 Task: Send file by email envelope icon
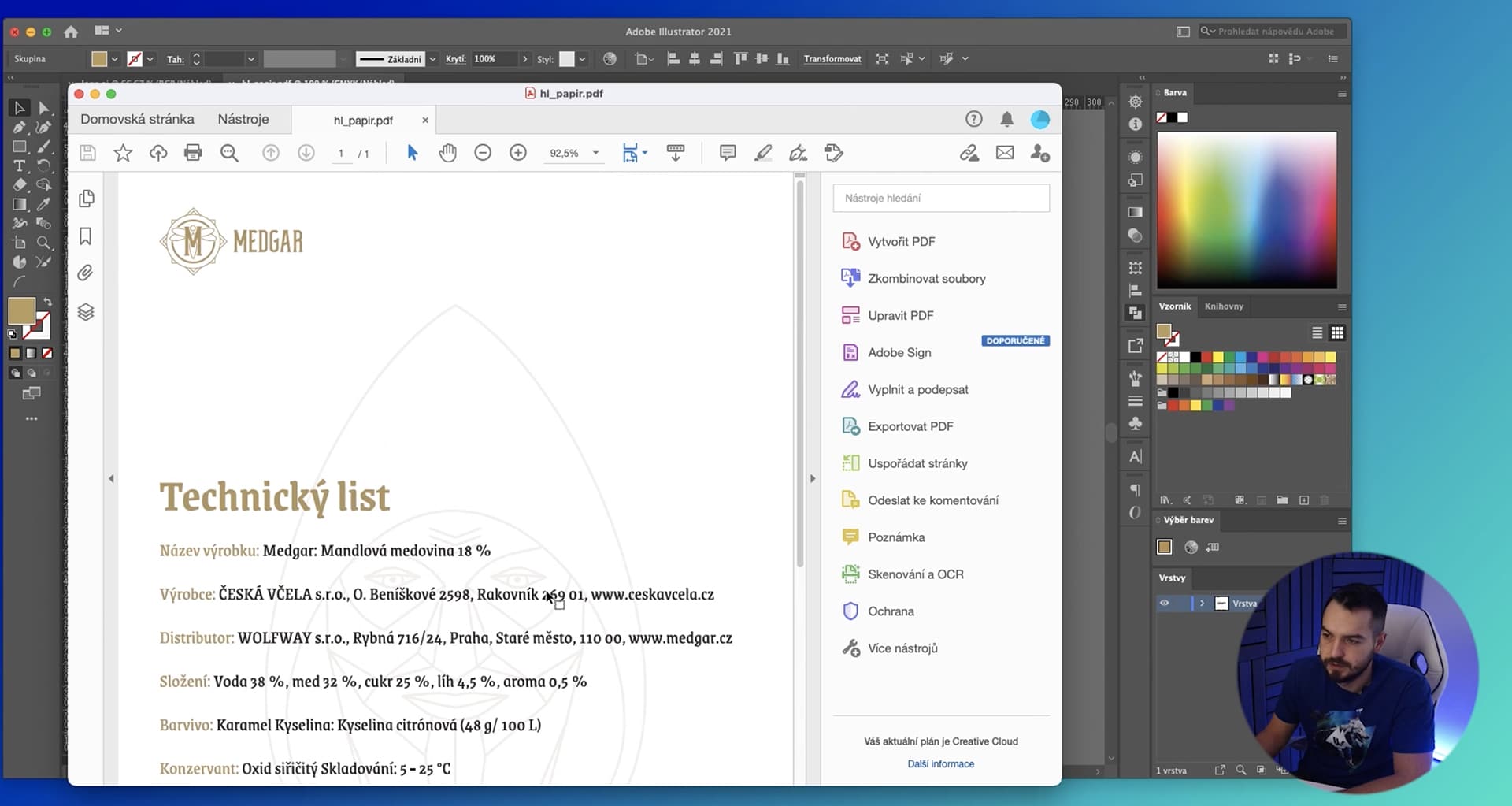click(x=1005, y=153)
